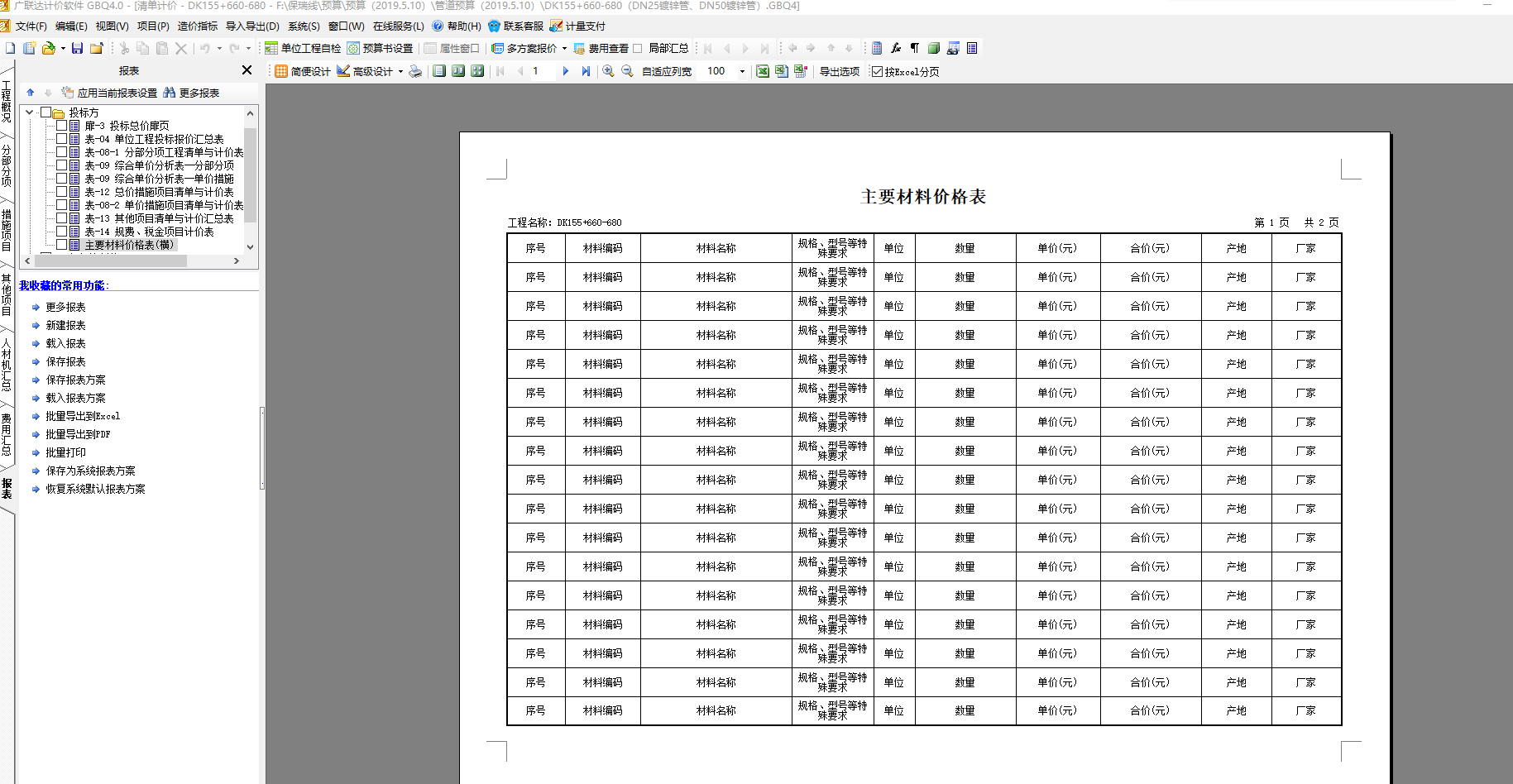Click the paragraph mark icon
The width and height of the screenshot is (1513, 784).
(915, 48)
